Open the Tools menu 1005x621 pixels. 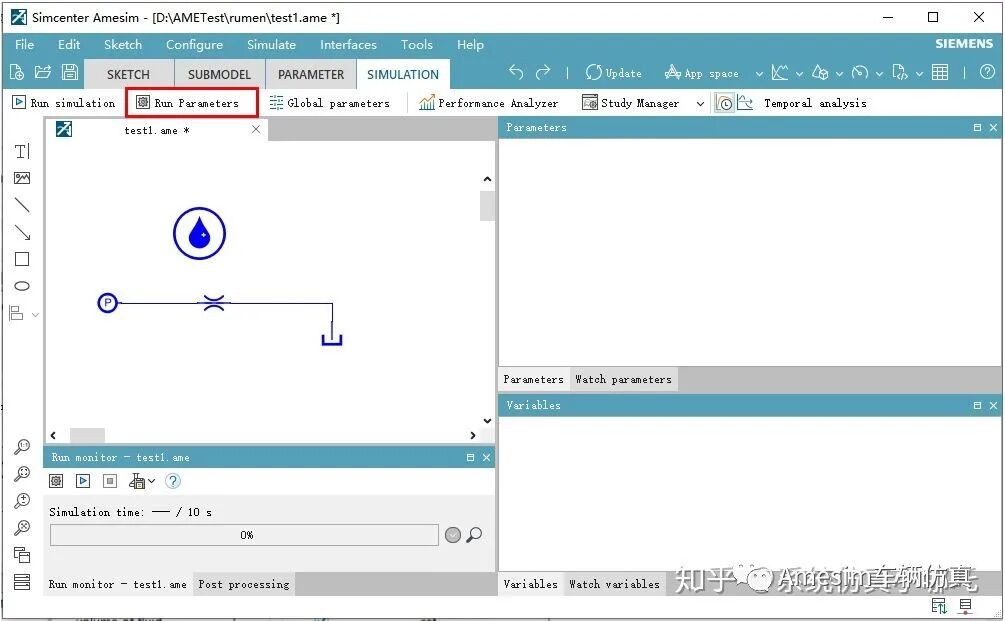coord(416,44)
